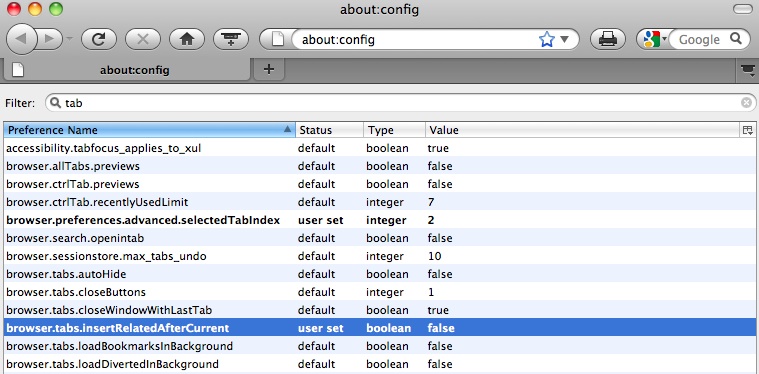Open the back/forward history dropdown arrow
Image resolution: width=759 pixels, height=374 pixels.
coord(69,39)
